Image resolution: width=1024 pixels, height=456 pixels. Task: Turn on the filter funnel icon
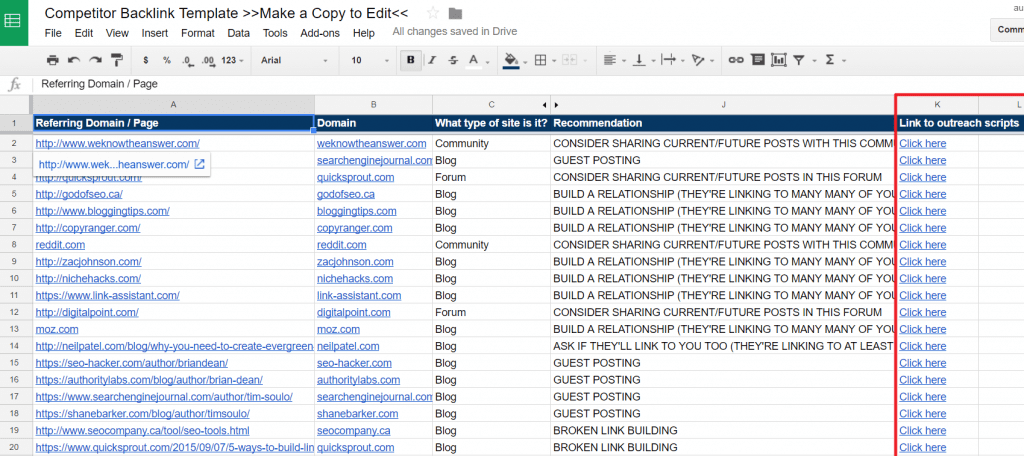point(799,60)
